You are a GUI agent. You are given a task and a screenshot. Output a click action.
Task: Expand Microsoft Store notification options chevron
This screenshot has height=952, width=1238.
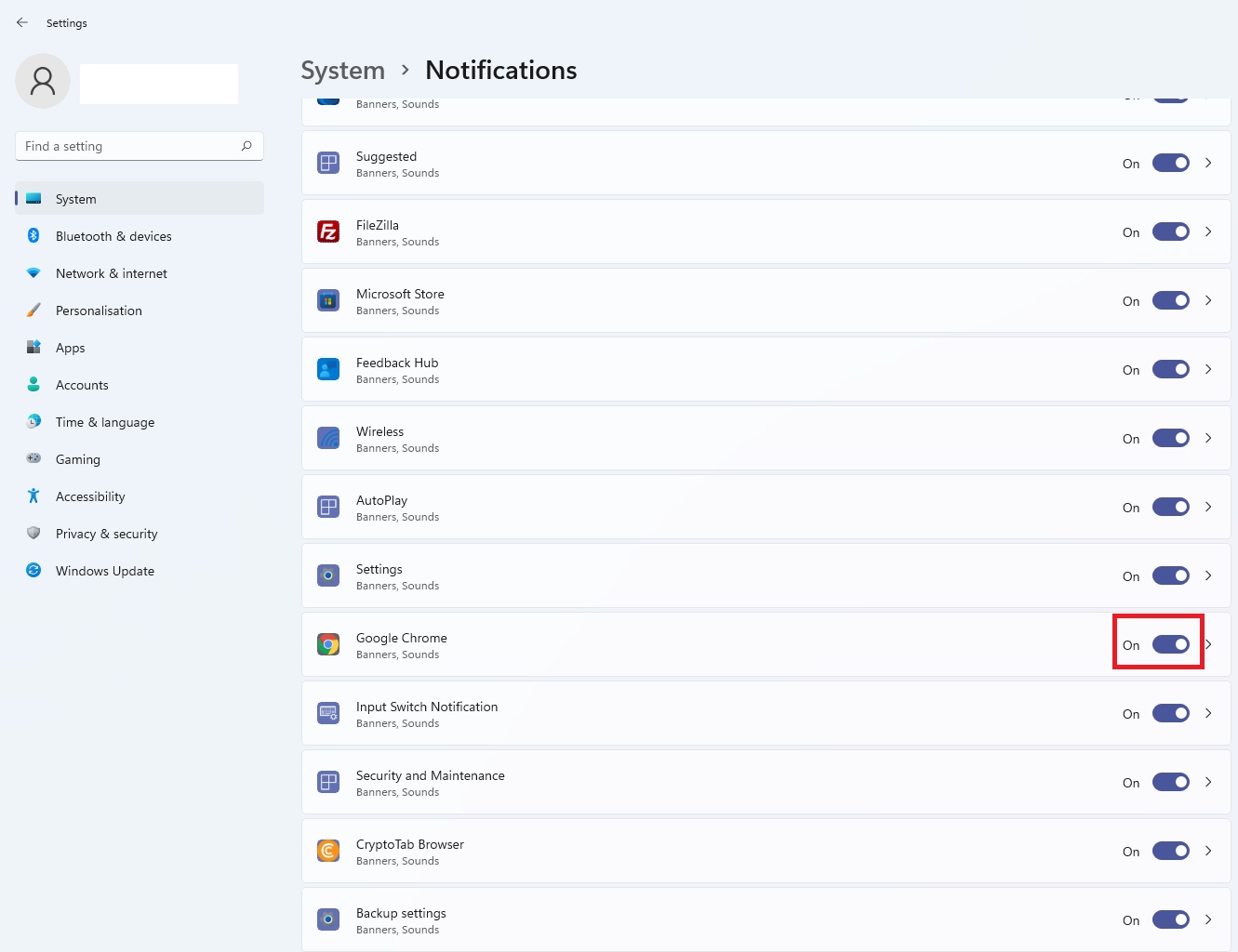[1208, 300]
